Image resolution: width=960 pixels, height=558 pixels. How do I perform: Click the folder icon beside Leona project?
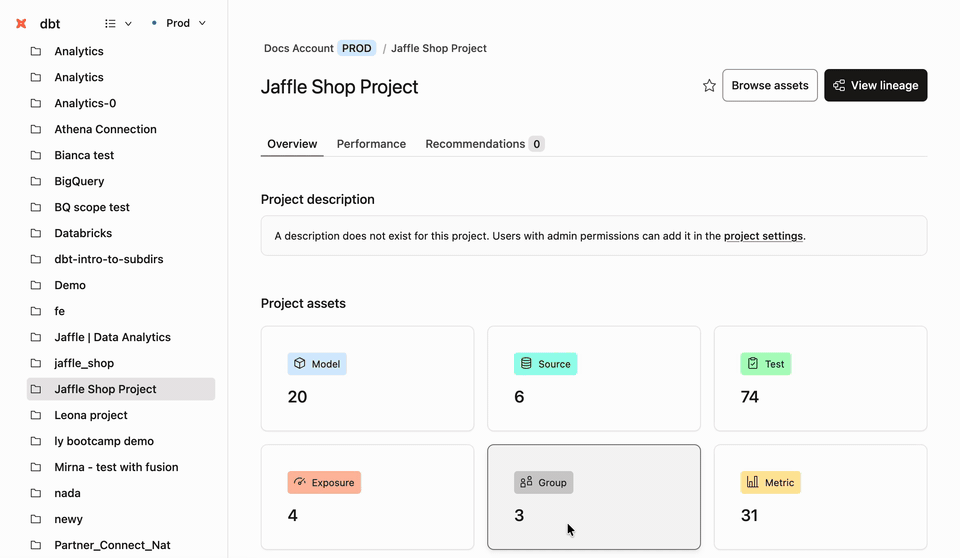tap(36, 415)
